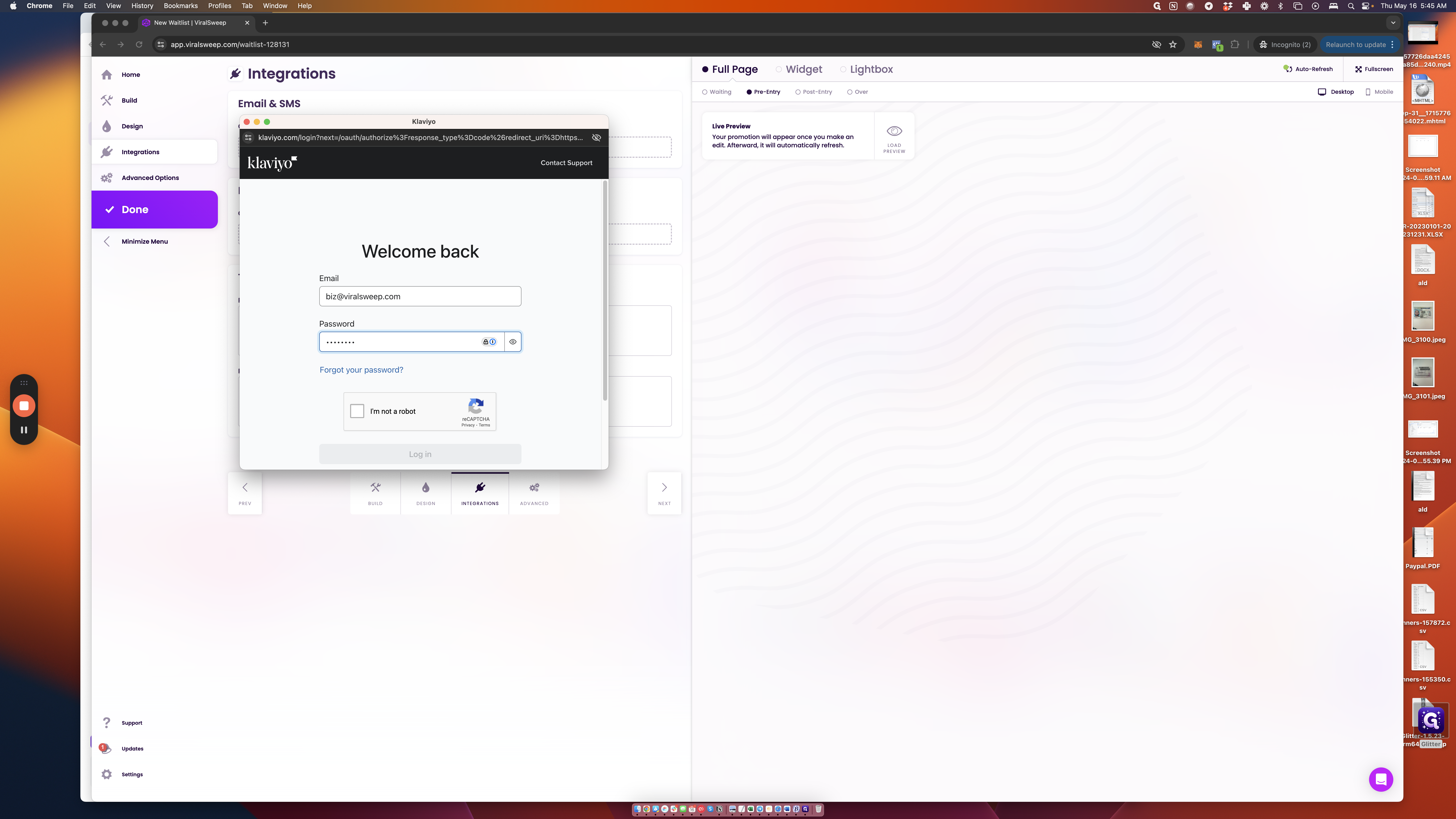Stop the screen recording red button
This screenshot has height=819, width=1456.
(24, 406)
